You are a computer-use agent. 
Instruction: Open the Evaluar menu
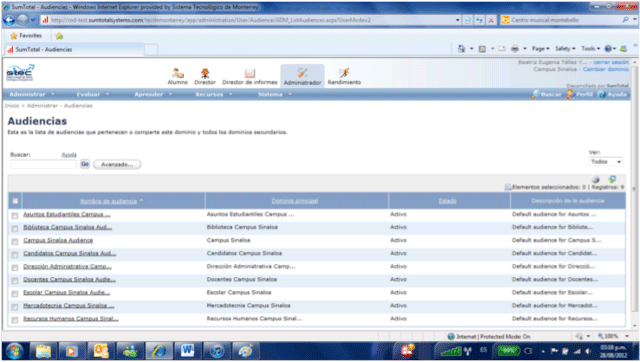tap(93, 94)
